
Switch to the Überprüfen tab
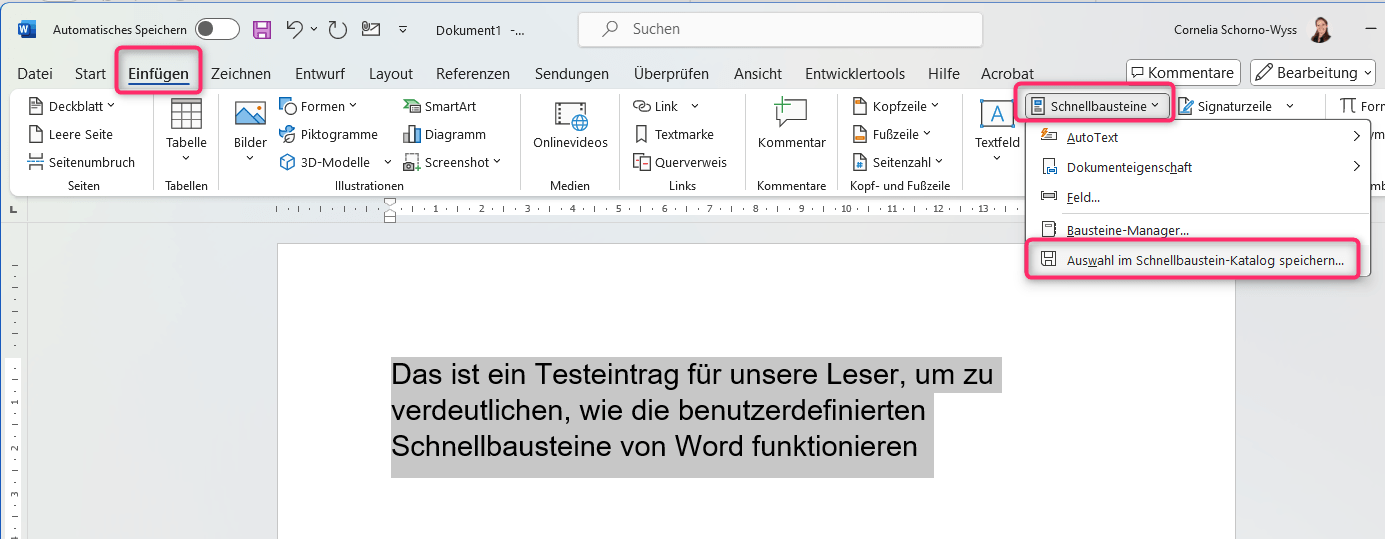point(671,73)
